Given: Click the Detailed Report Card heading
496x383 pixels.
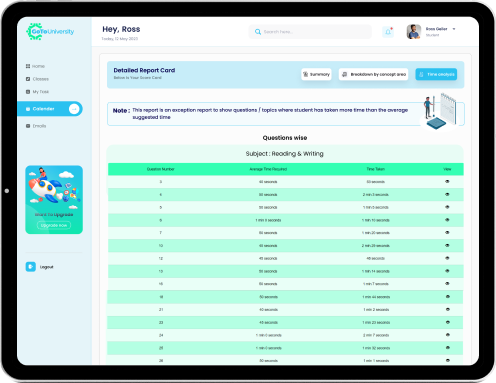Looking at the screenshot, I should pos(144,70).
